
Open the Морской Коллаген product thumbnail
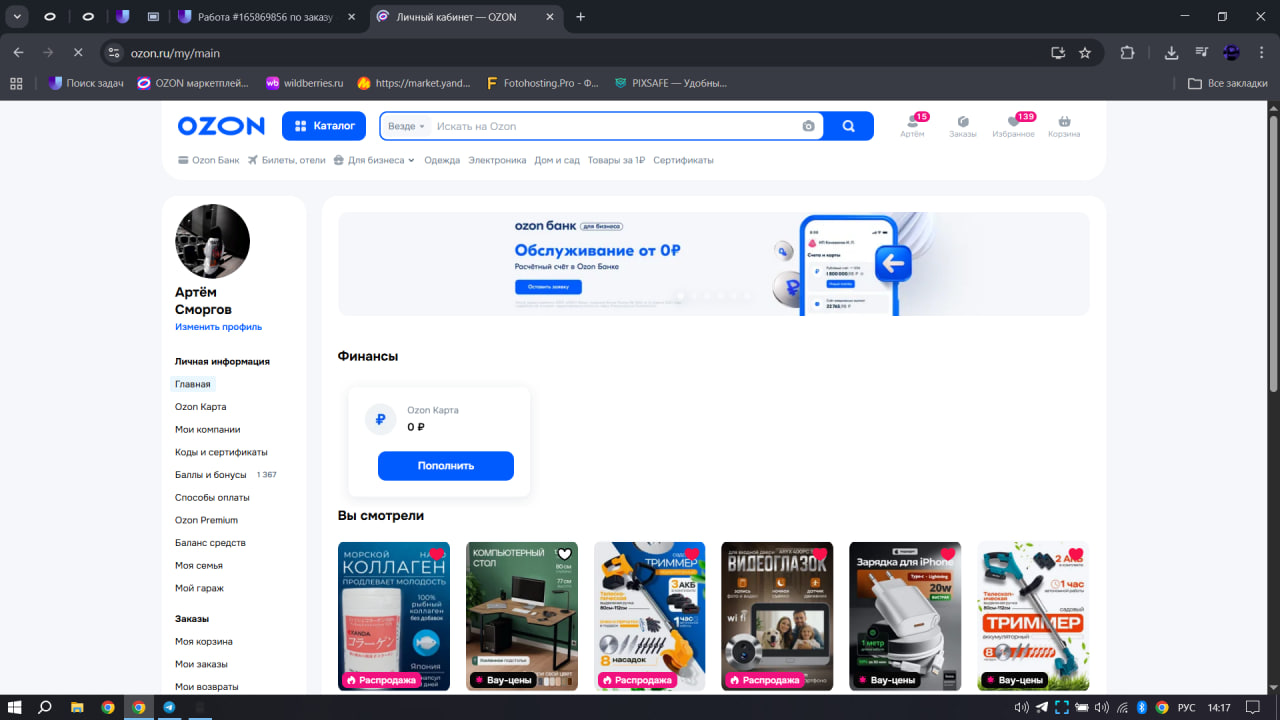[394, 616]
